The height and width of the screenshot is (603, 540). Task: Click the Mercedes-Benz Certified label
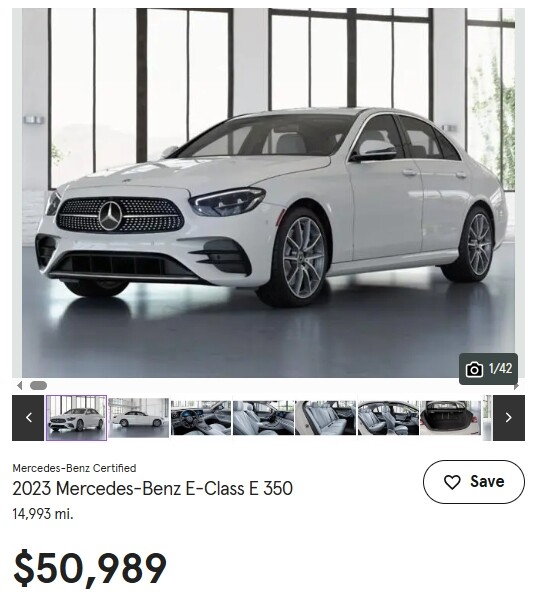(x=74, y=468)
